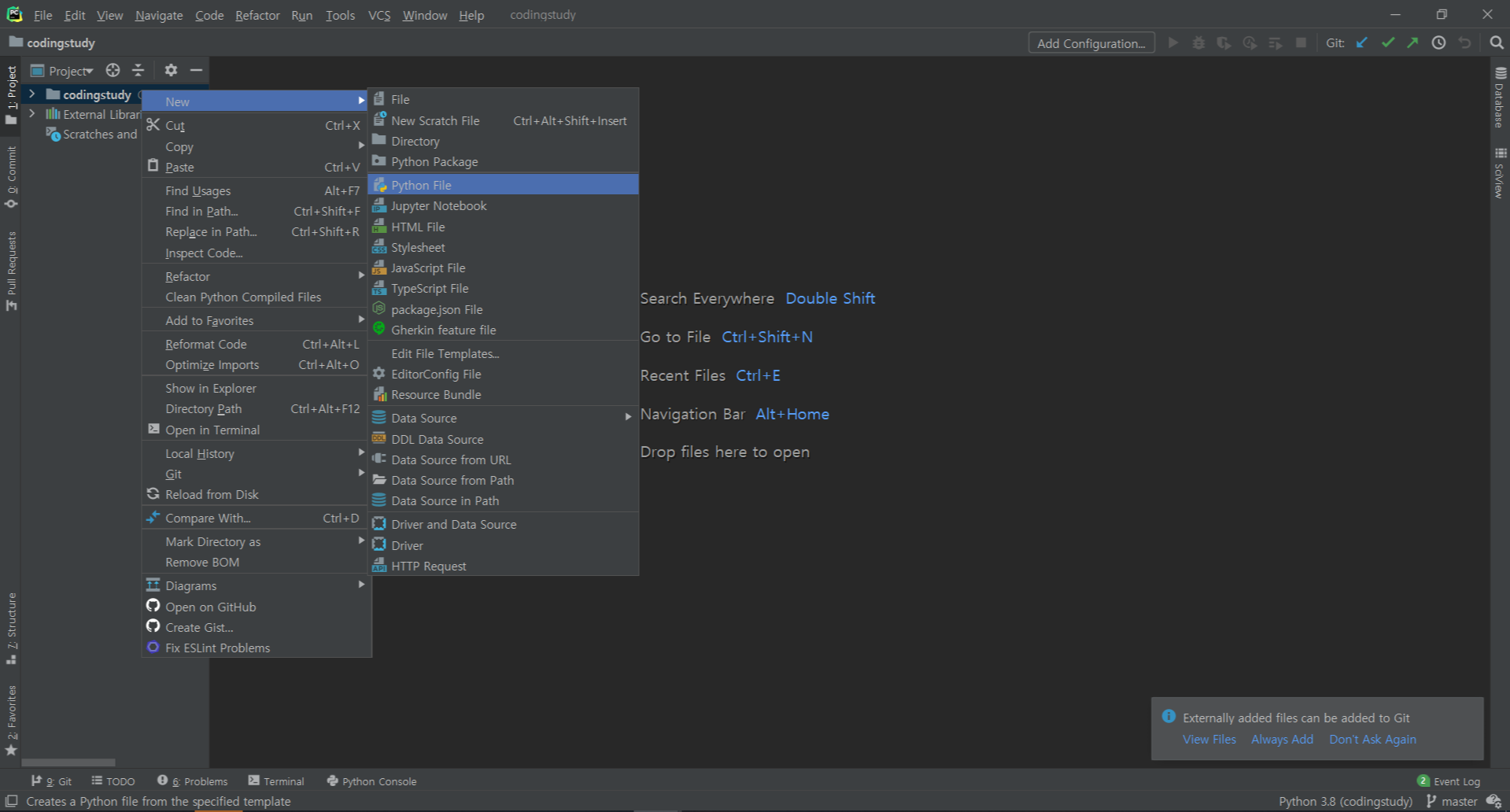Open the Python Console tab
The width and height of the screenshot is (1510, 812).
click(371, 781)
